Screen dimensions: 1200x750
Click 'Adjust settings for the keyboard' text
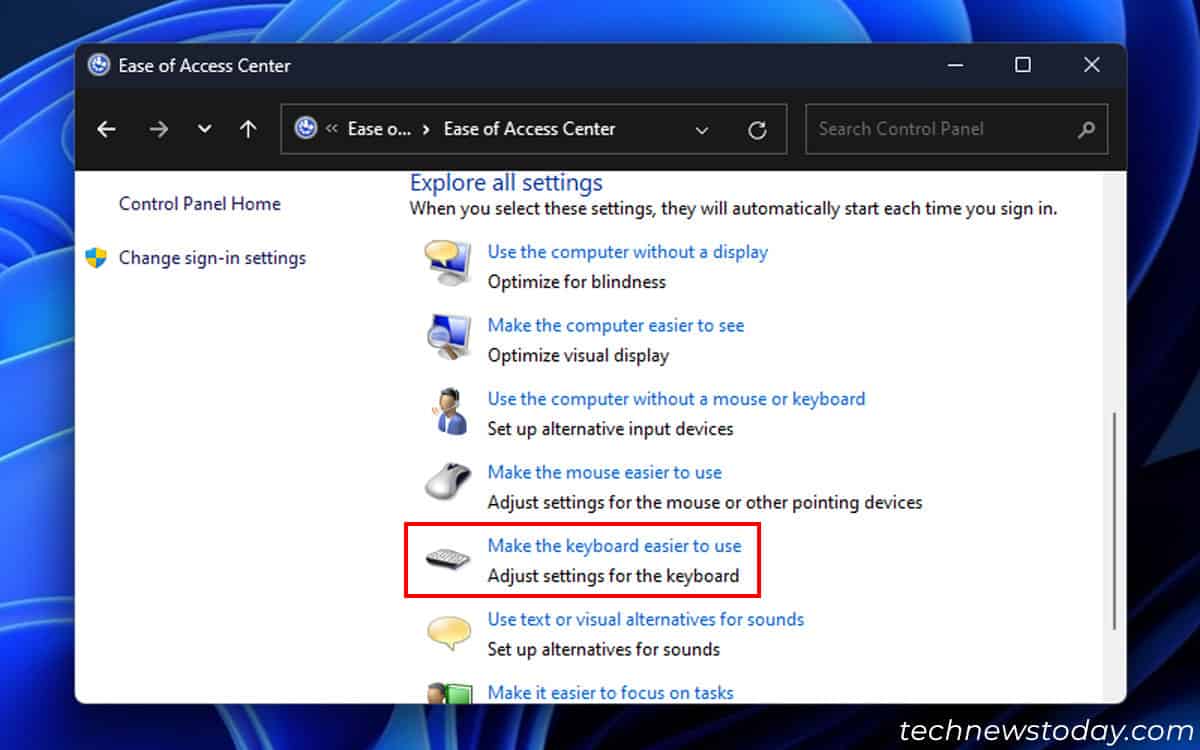coord(613,576)
